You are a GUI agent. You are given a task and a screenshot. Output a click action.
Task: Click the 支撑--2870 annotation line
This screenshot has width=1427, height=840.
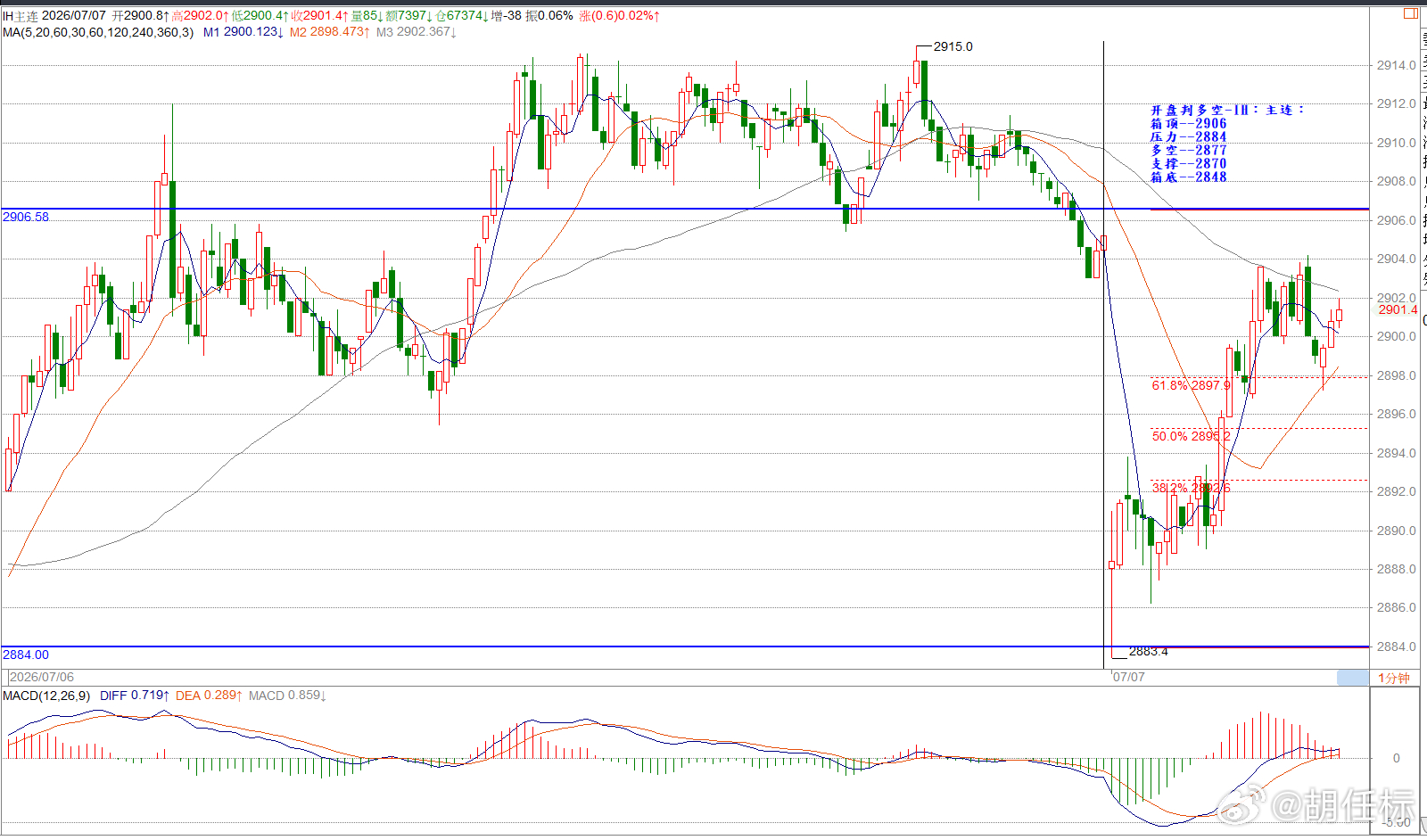[x=1189, y=163]
